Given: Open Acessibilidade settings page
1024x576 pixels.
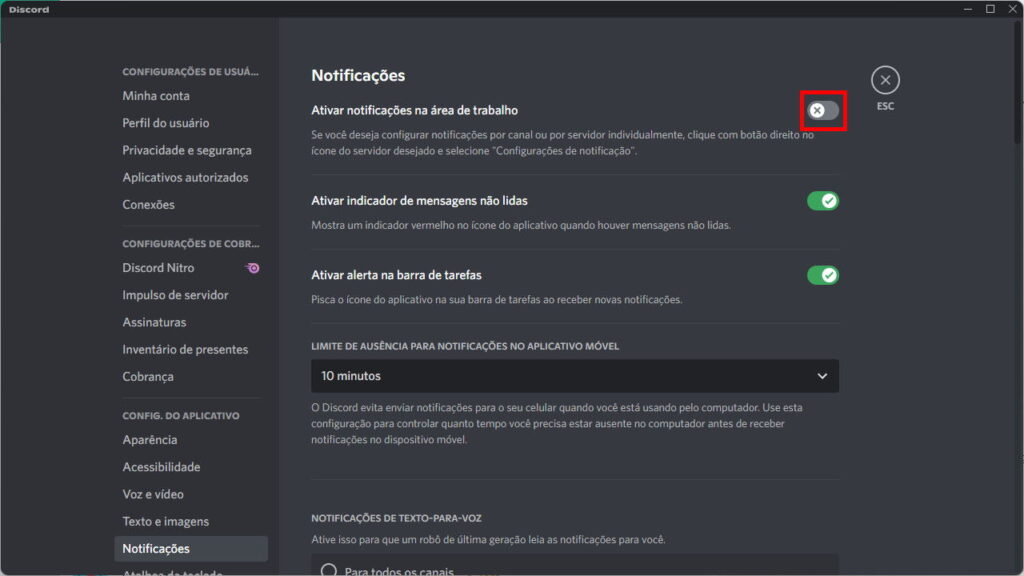Looking at the screenshot, I should pyautogui.click(x=161, y=467).
